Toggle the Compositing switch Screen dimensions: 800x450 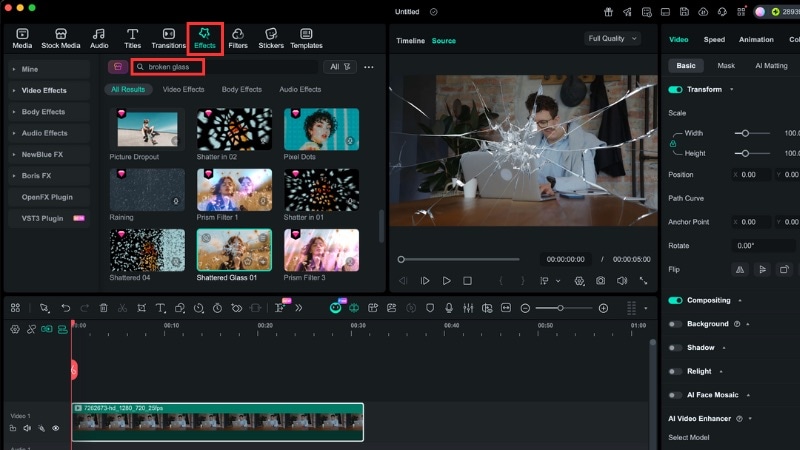[675, 300]
